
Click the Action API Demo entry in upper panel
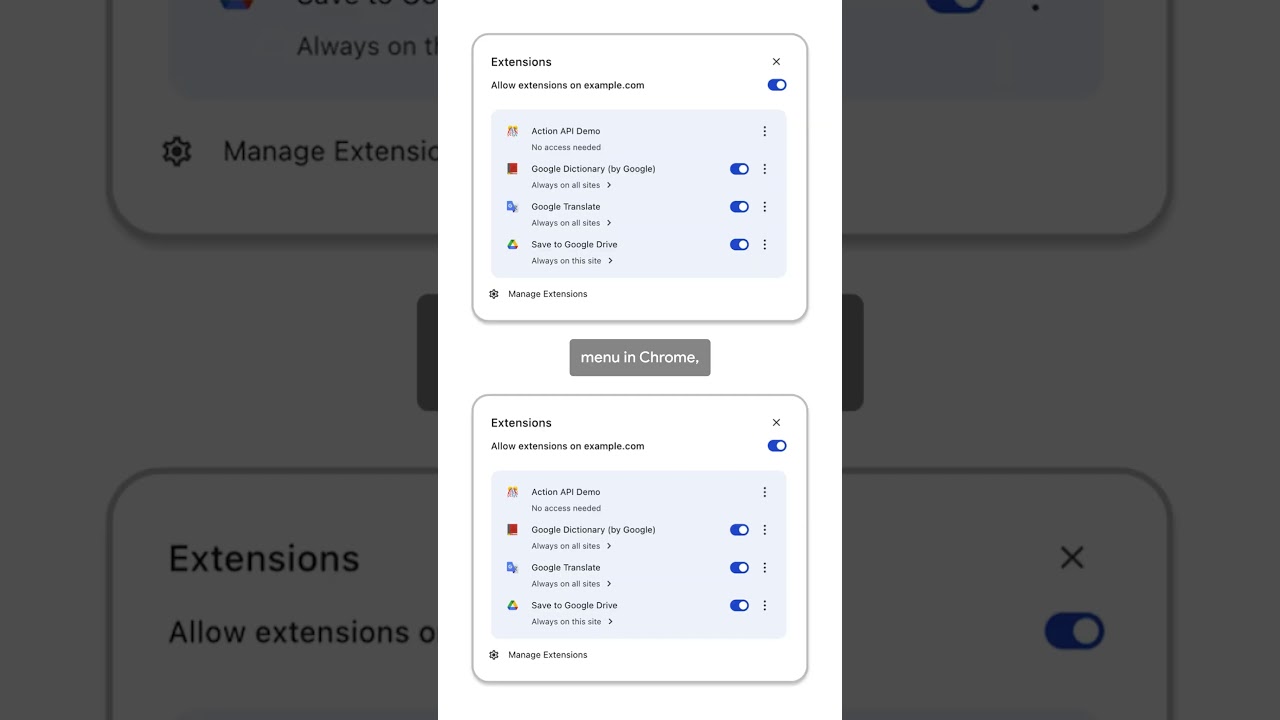[566, 131]
